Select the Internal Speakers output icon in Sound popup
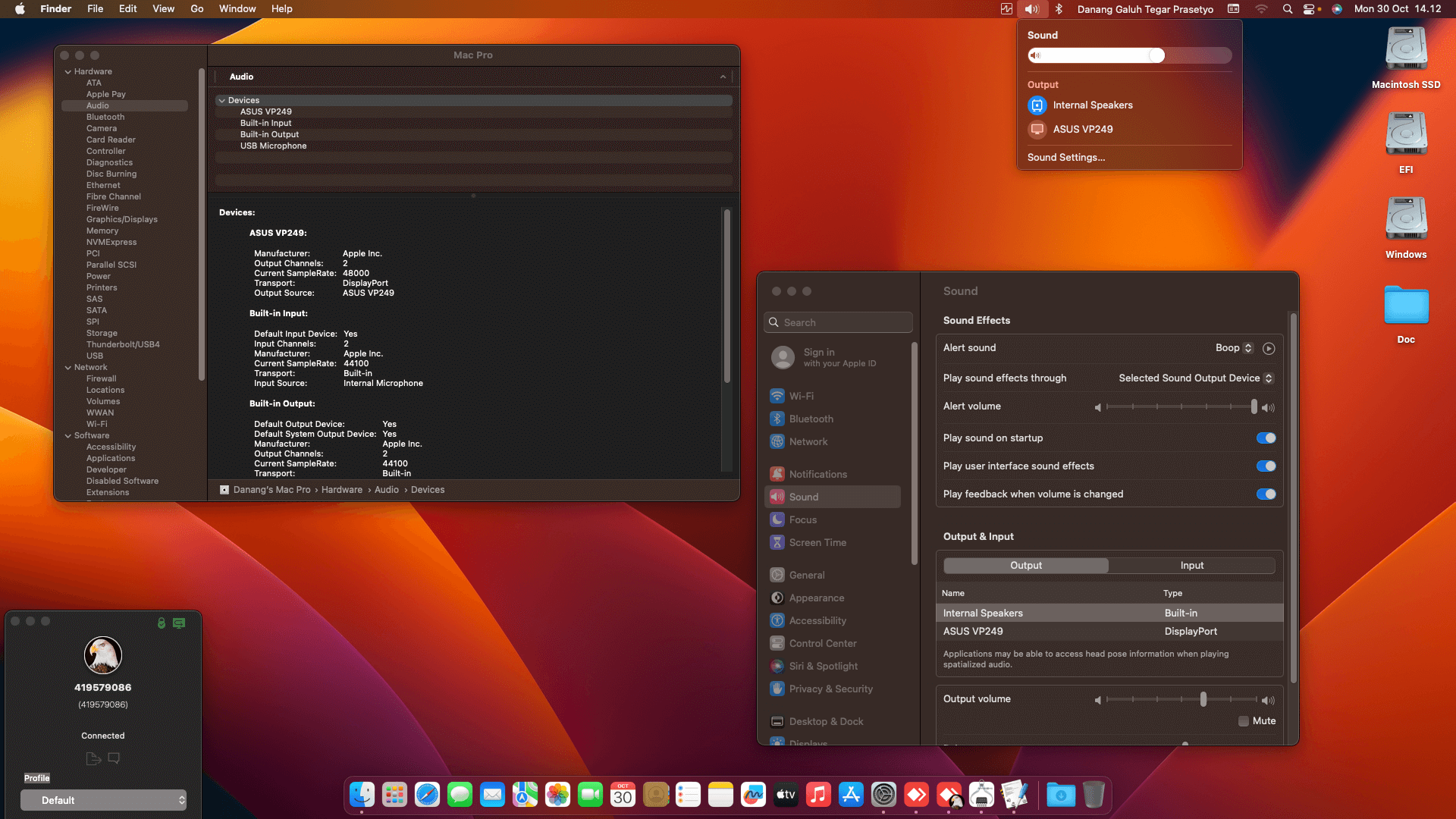1456x819 pixels. click(x=1037, y=105)
